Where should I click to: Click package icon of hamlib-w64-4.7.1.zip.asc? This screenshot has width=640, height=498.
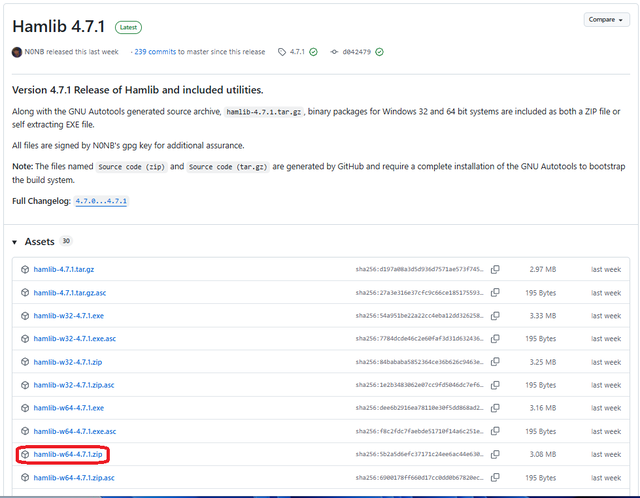tap(25, 478)
